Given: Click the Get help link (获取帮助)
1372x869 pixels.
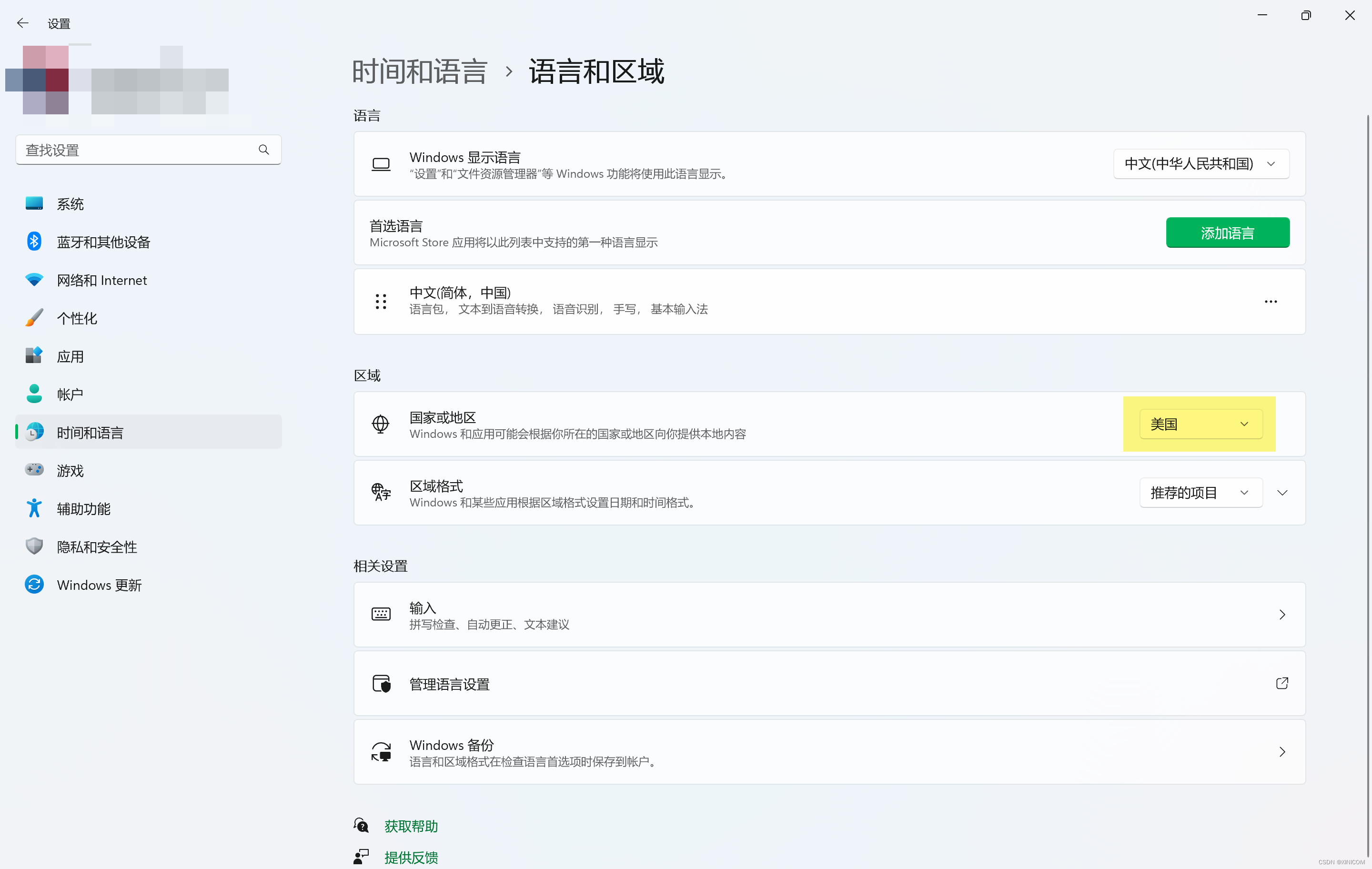Looking at the screenshot, I should click(x=411, y=826).
